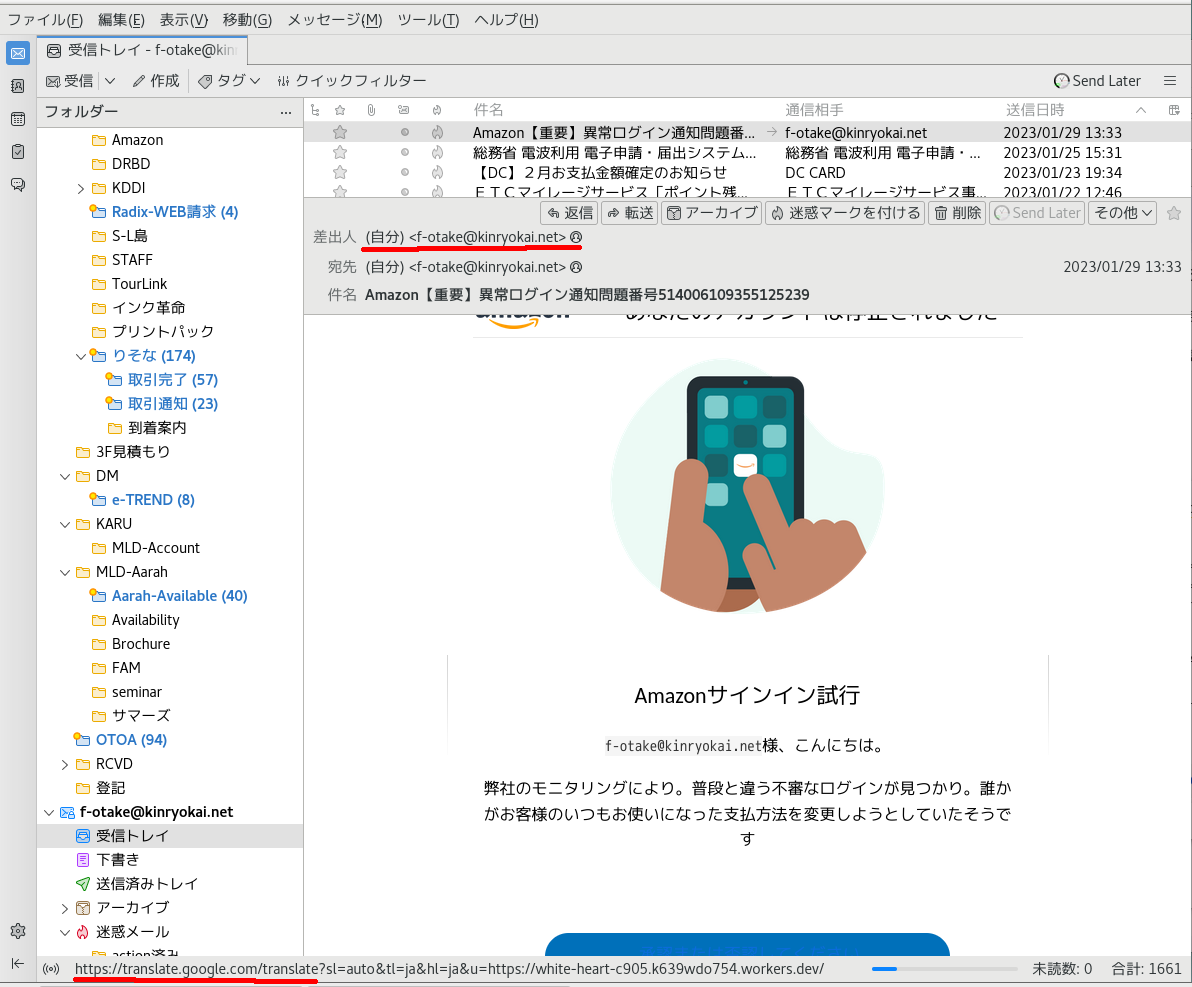This screenshot has height=987, width=1192.
Task: Archive with the アーカイブ button
Action: pyautogui.click(x=712, y=213)
